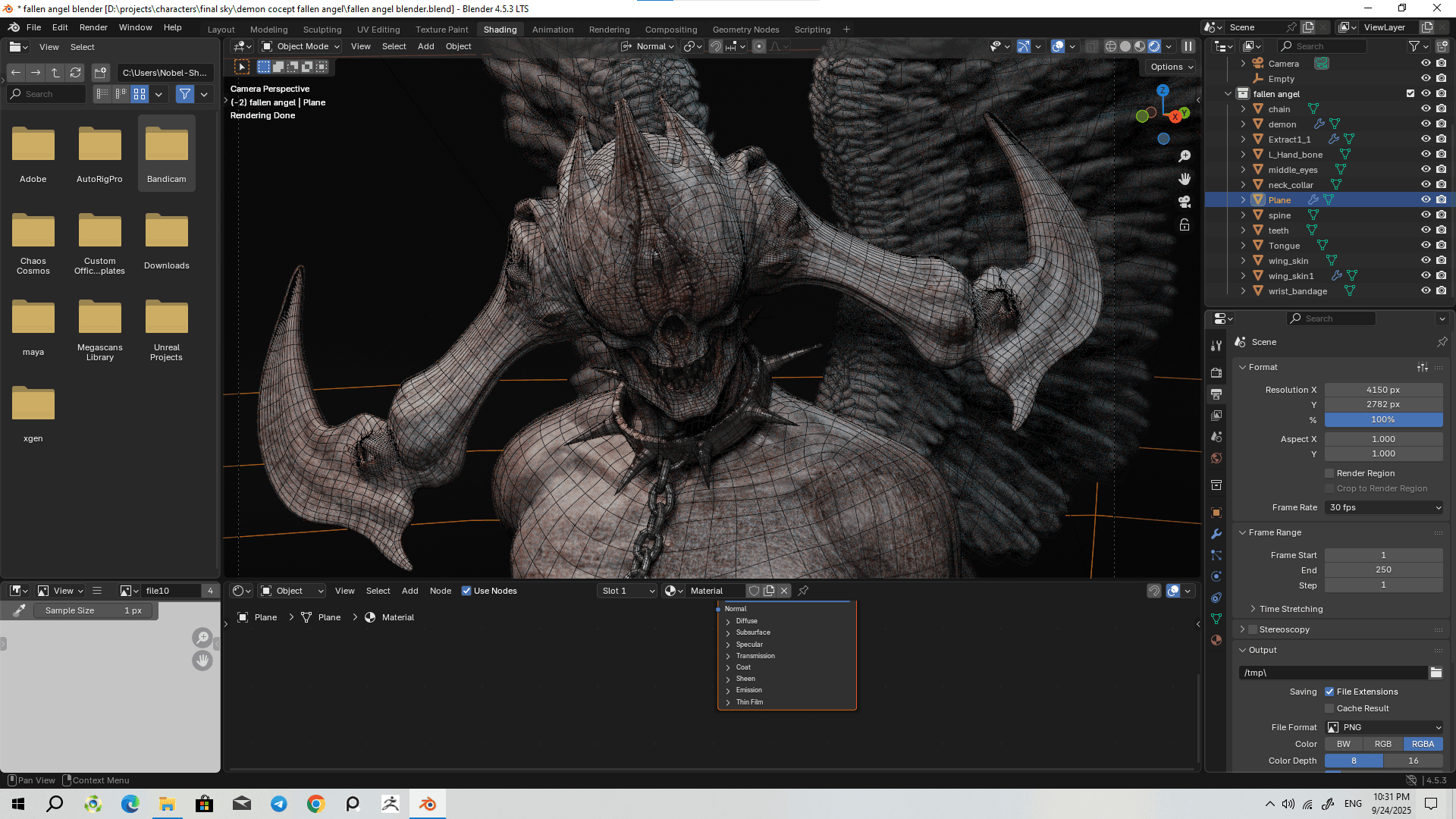The height and width of the screenshot is (819, 1456).
Task: Open the Format presets icon
Action: coord(1423,367)
